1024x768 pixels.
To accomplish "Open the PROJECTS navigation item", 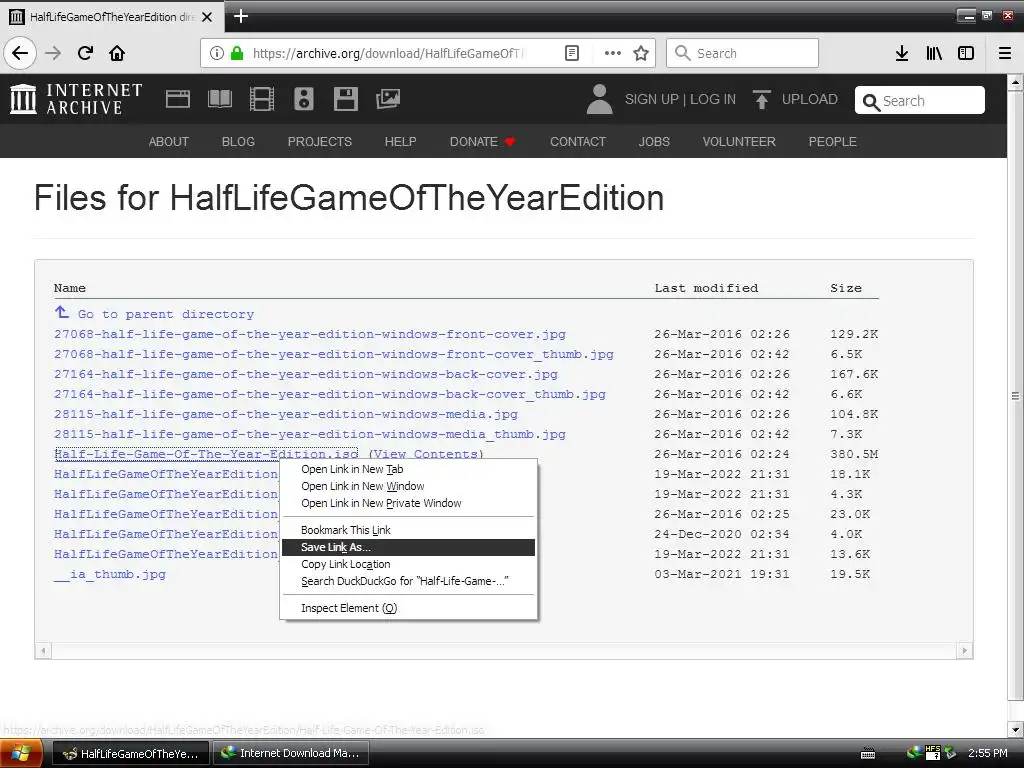I will (x=320, y=142).
